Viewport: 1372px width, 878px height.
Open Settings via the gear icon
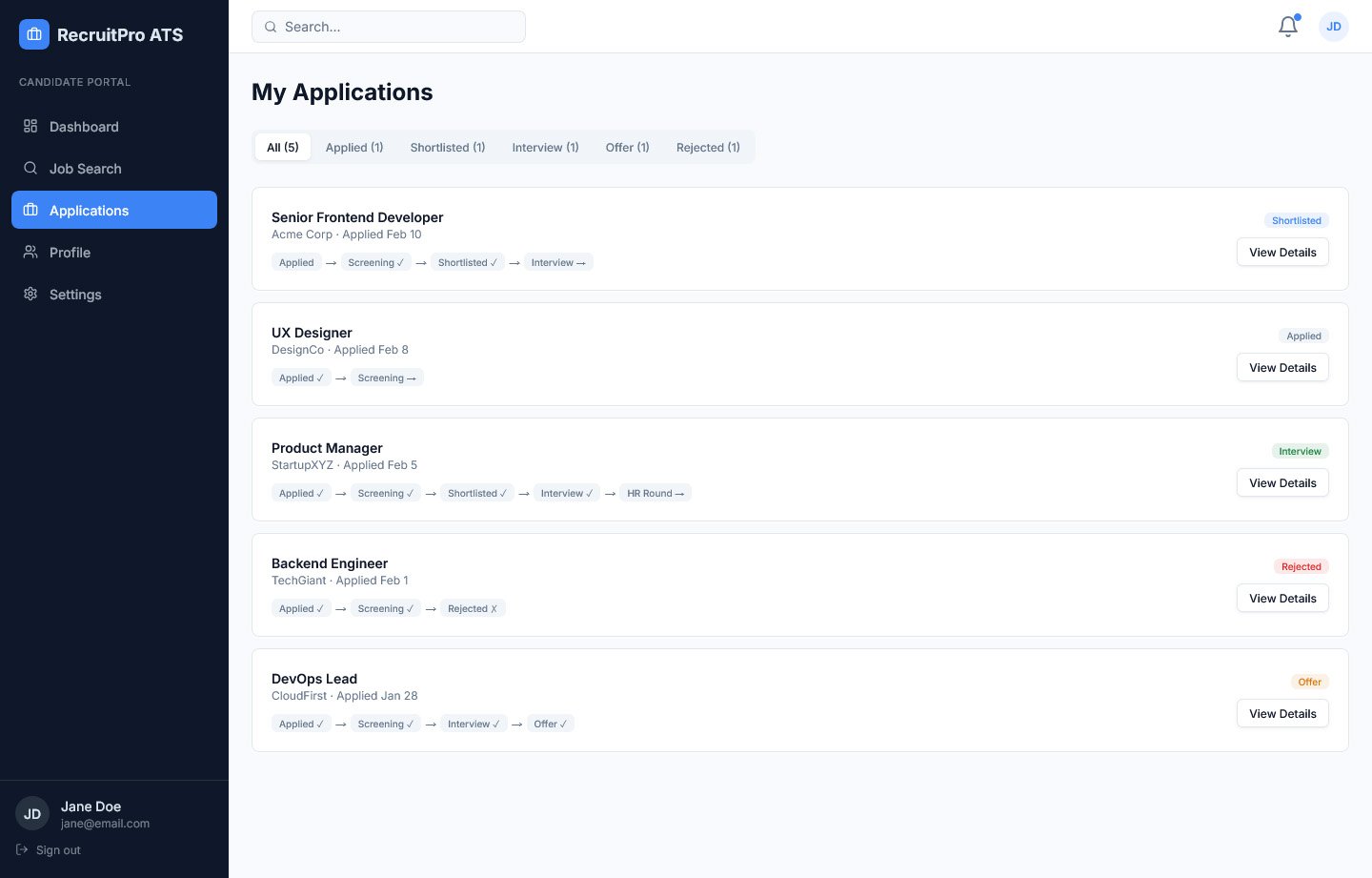pos(30,294)
